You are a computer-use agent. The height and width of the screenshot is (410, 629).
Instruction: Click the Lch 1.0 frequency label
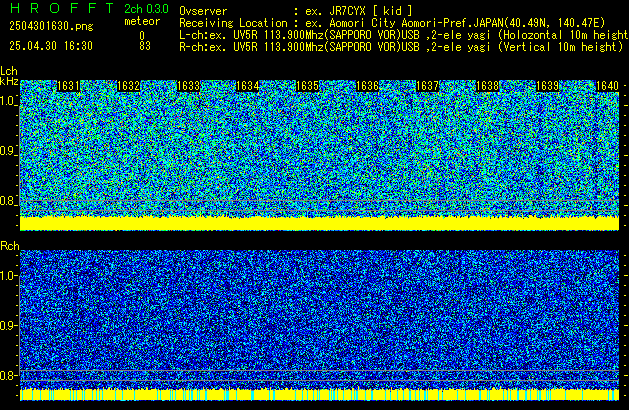8,101
